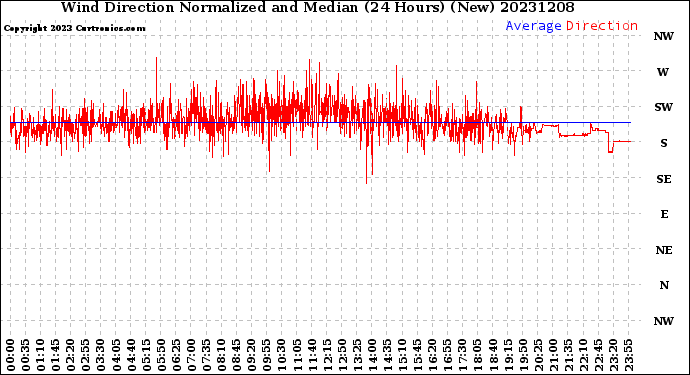Click the 05:50 time axis label
The image size is (690, 375).
click(161, 355)
